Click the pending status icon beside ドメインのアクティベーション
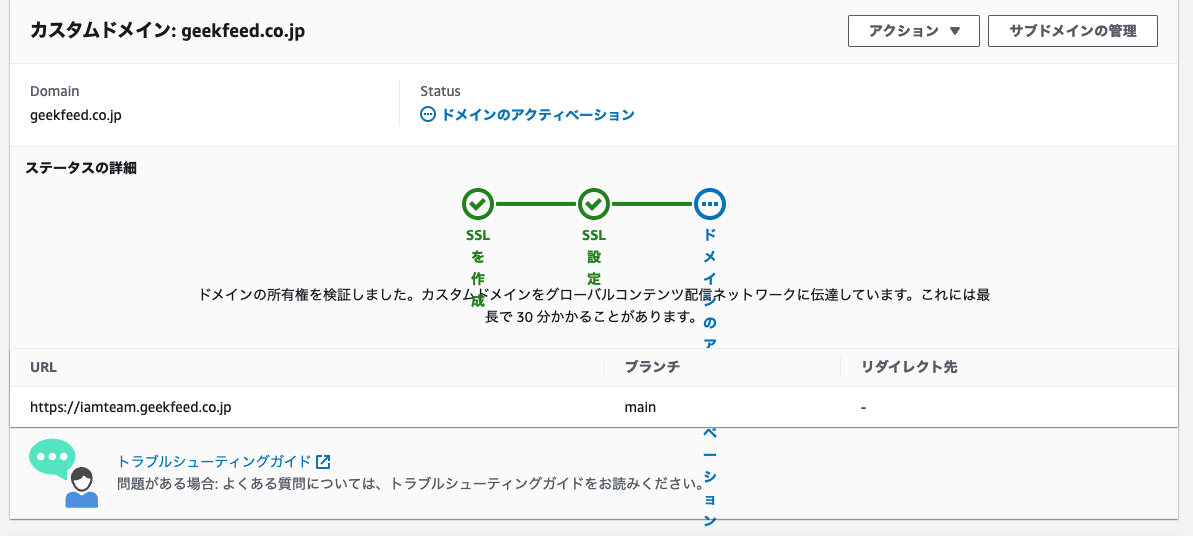Screen dimensions: 1193x536 (x=428, y=115)
